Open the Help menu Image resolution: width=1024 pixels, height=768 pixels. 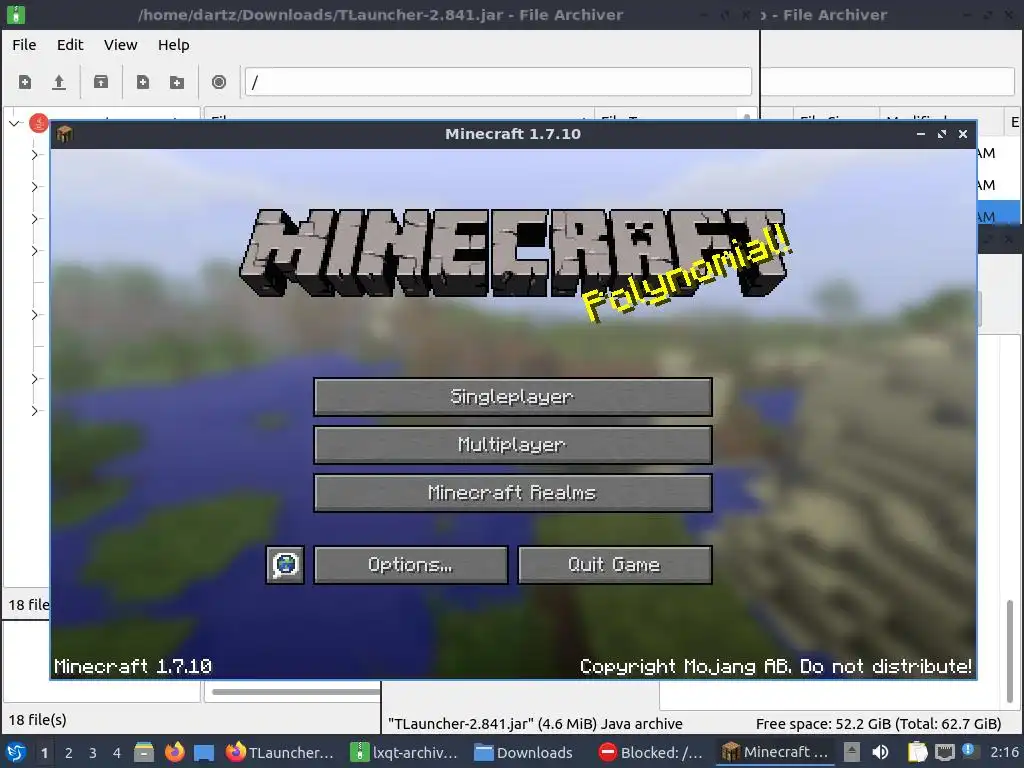173,45
